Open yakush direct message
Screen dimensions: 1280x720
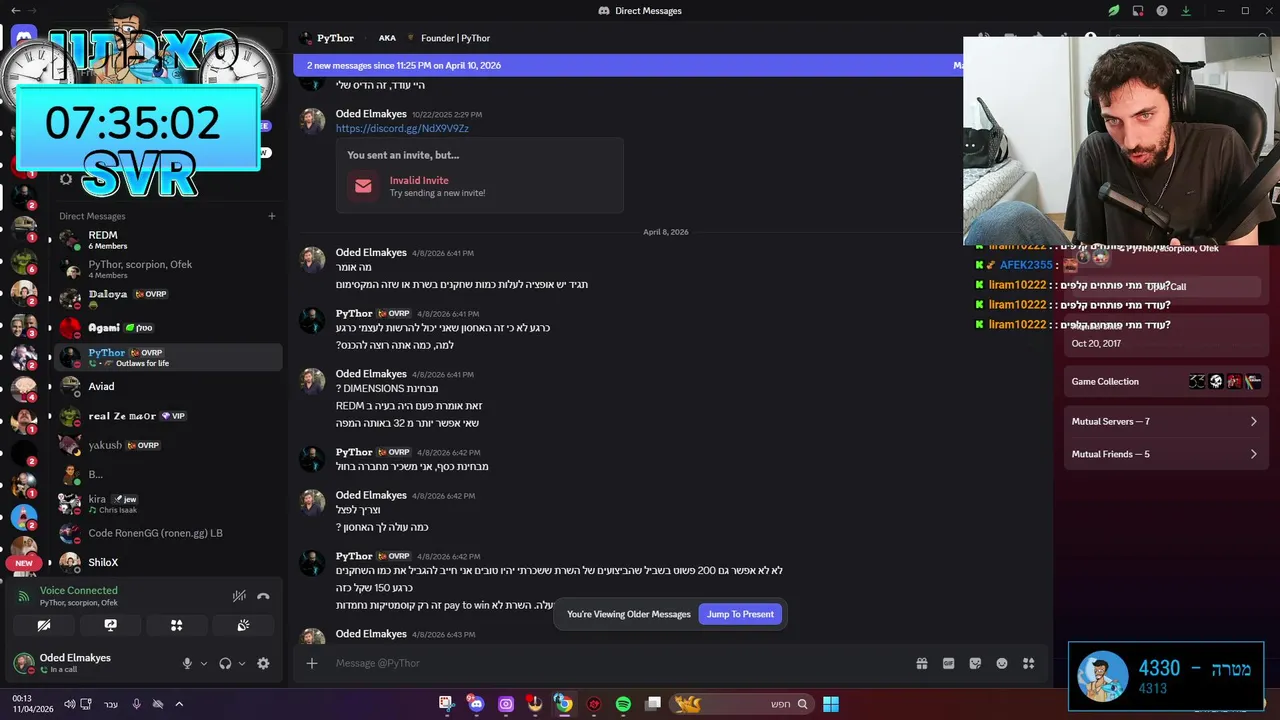tap(168, 445)
